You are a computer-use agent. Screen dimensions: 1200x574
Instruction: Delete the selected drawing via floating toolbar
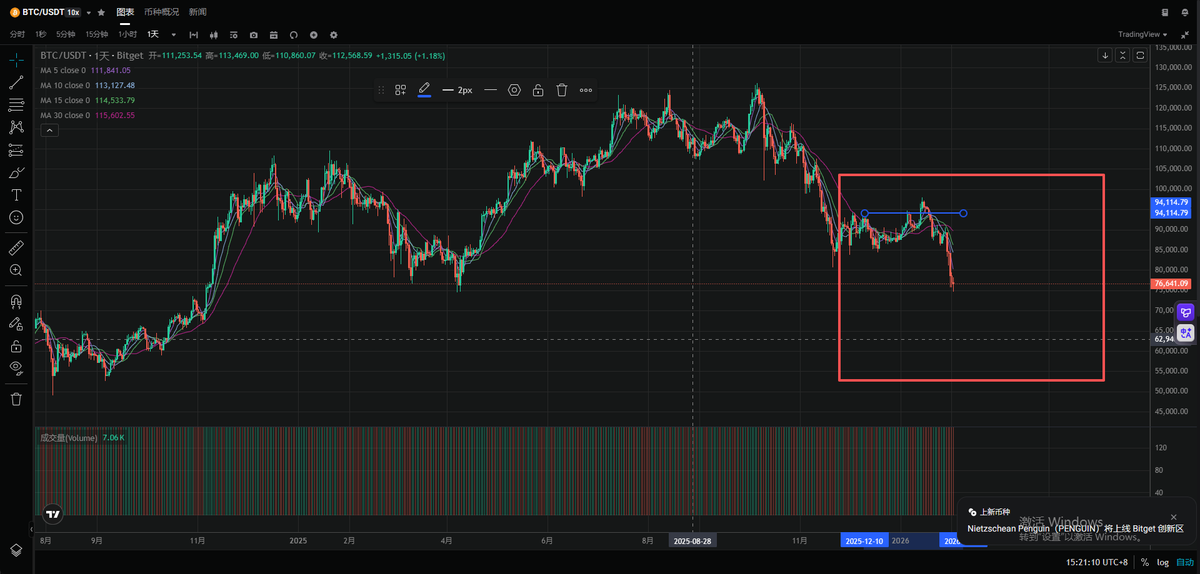562,90
